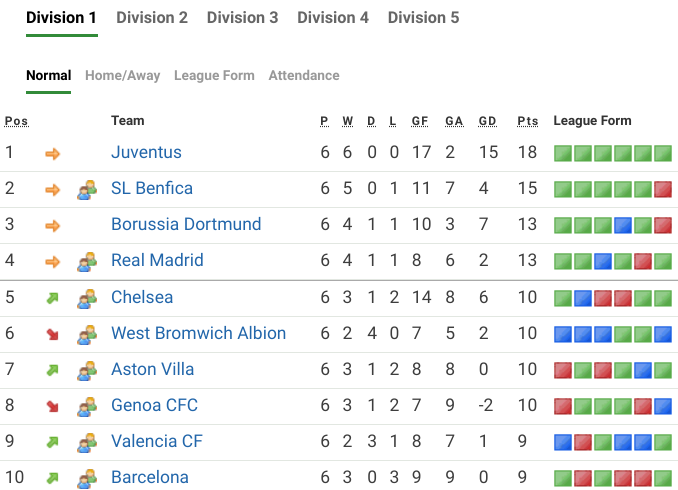Viewport: 678px width, 490px height.
Task: Click the manager icon next to Real Madrid
Action: click(x=87, y=261)
